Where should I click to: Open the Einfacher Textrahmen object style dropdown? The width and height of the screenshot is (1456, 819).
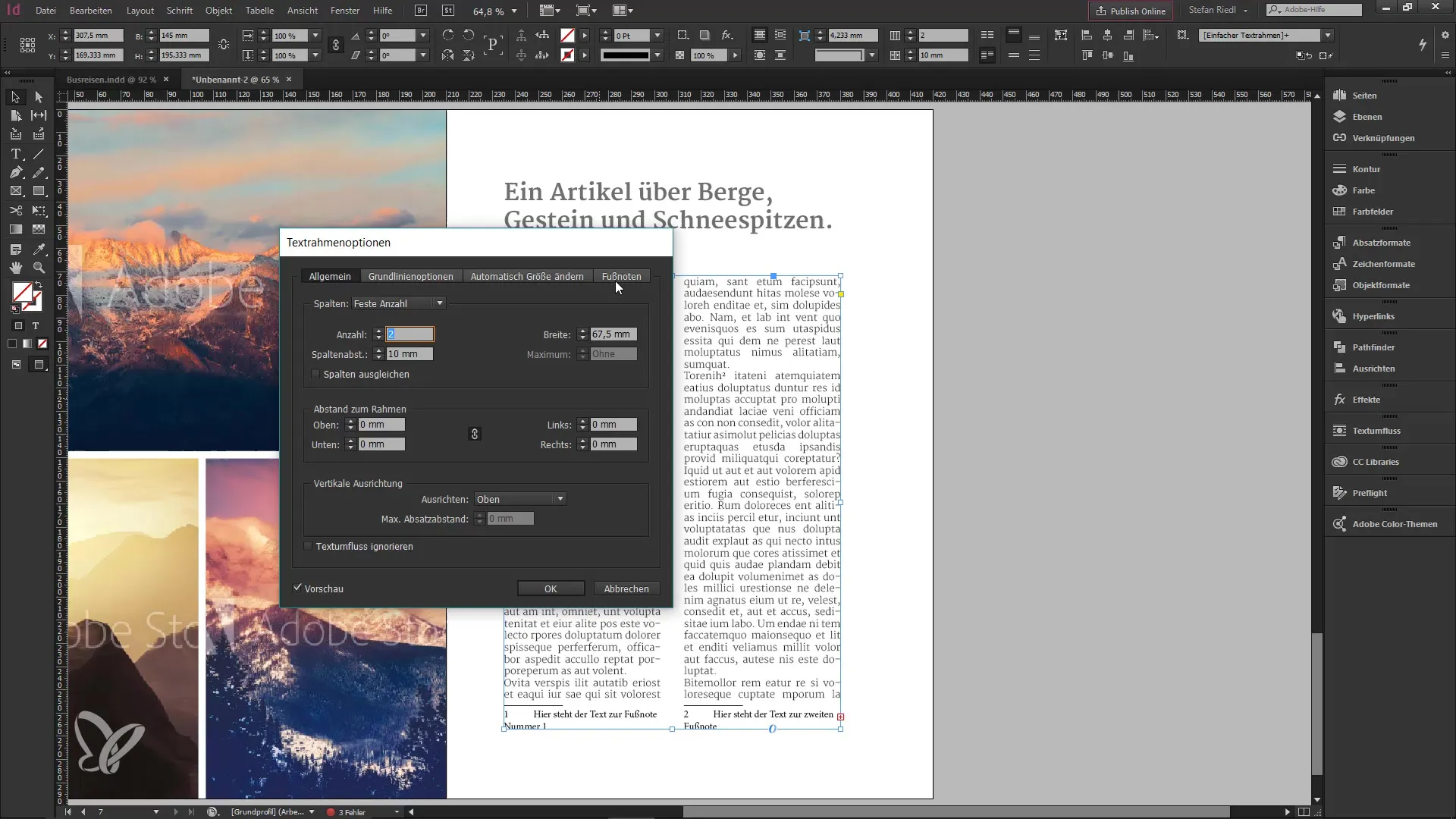coord(1328,36)
